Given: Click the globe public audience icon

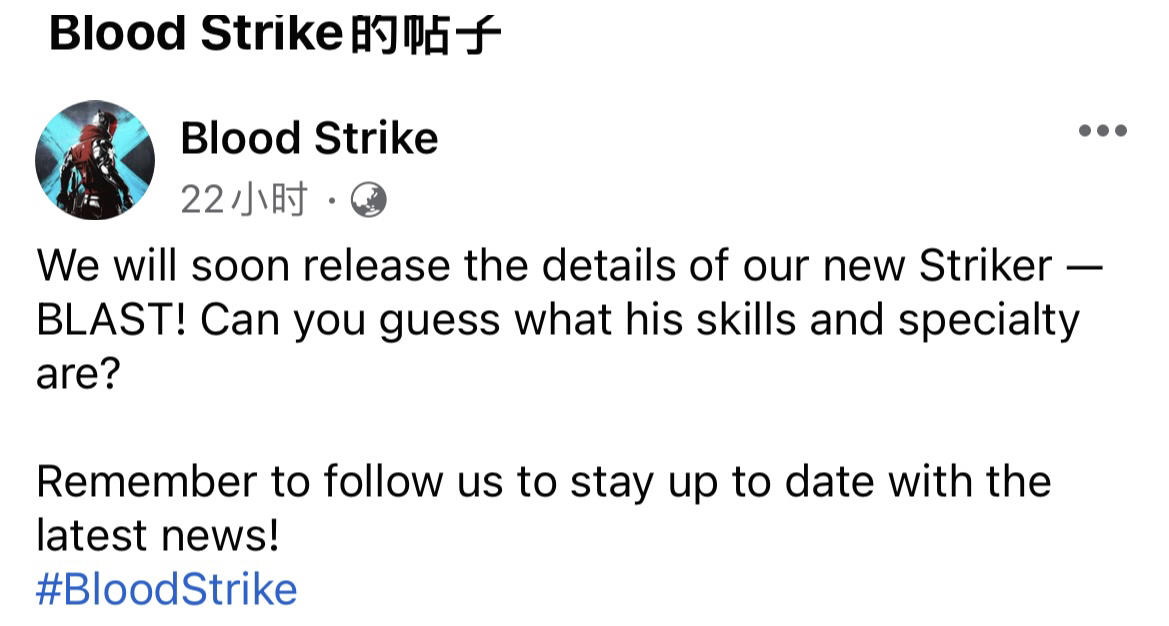Looking at the screenshot, I should coord(368,200).
